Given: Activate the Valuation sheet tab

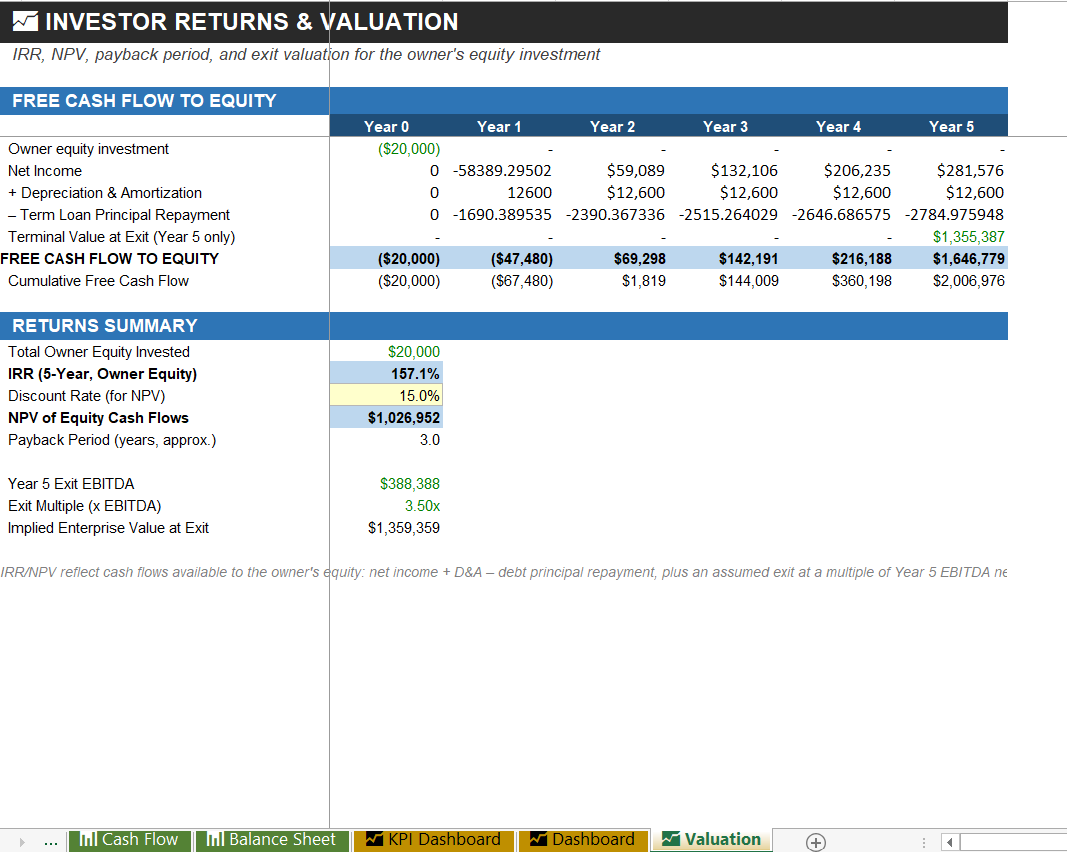Looking at the screenshot, I should click(x=712, y=840).
